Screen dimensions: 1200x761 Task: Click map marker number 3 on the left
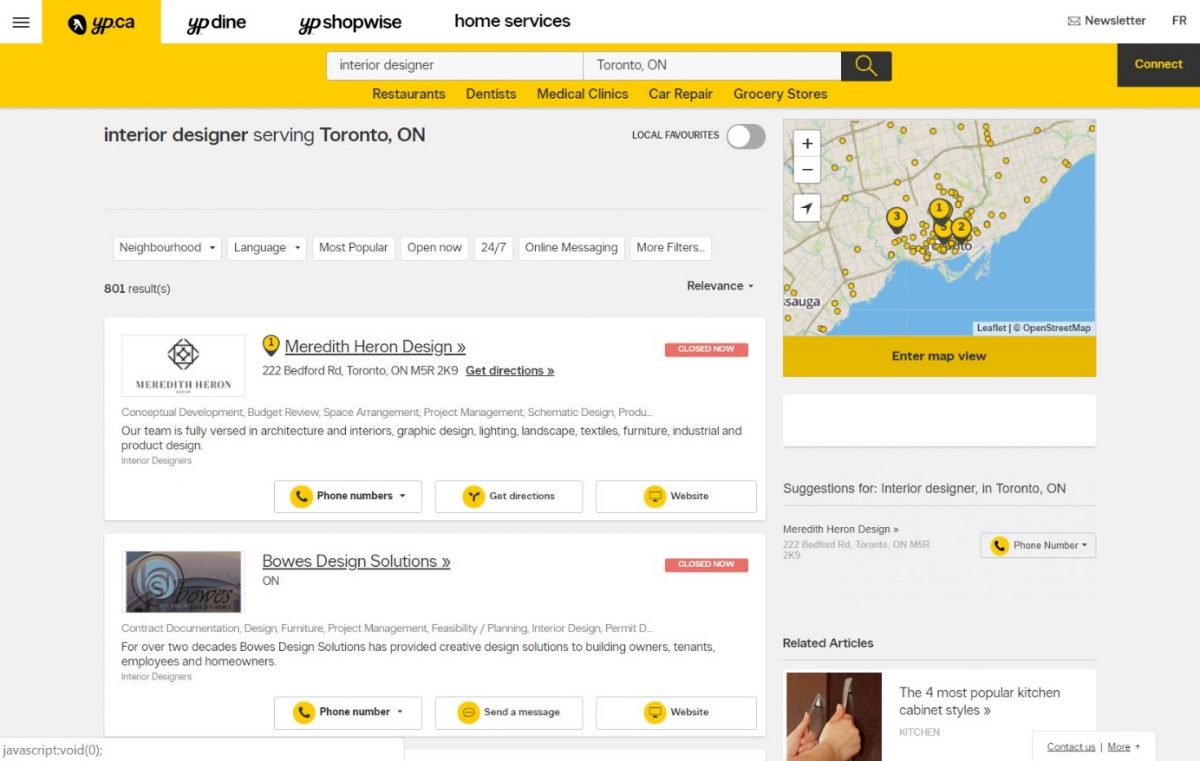pos(896,219)
